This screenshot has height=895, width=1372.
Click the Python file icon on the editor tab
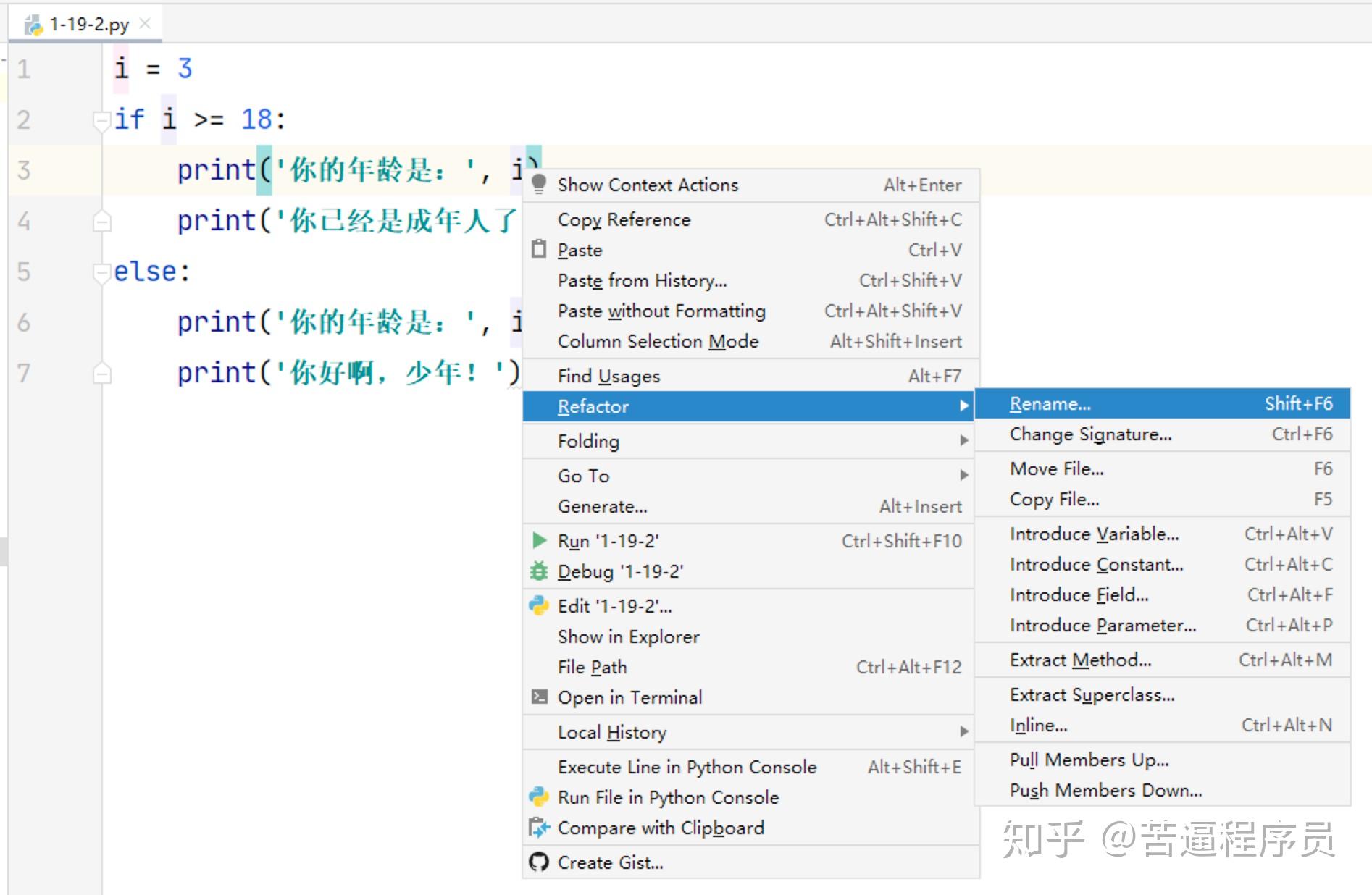click(32, 22)
